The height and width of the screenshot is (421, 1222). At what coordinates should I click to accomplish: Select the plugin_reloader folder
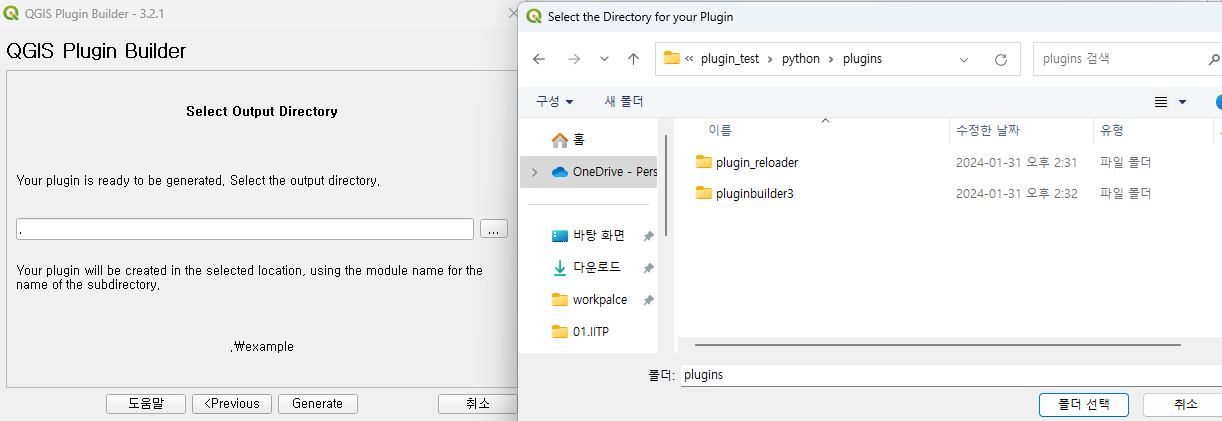click(x=757, y=162)
